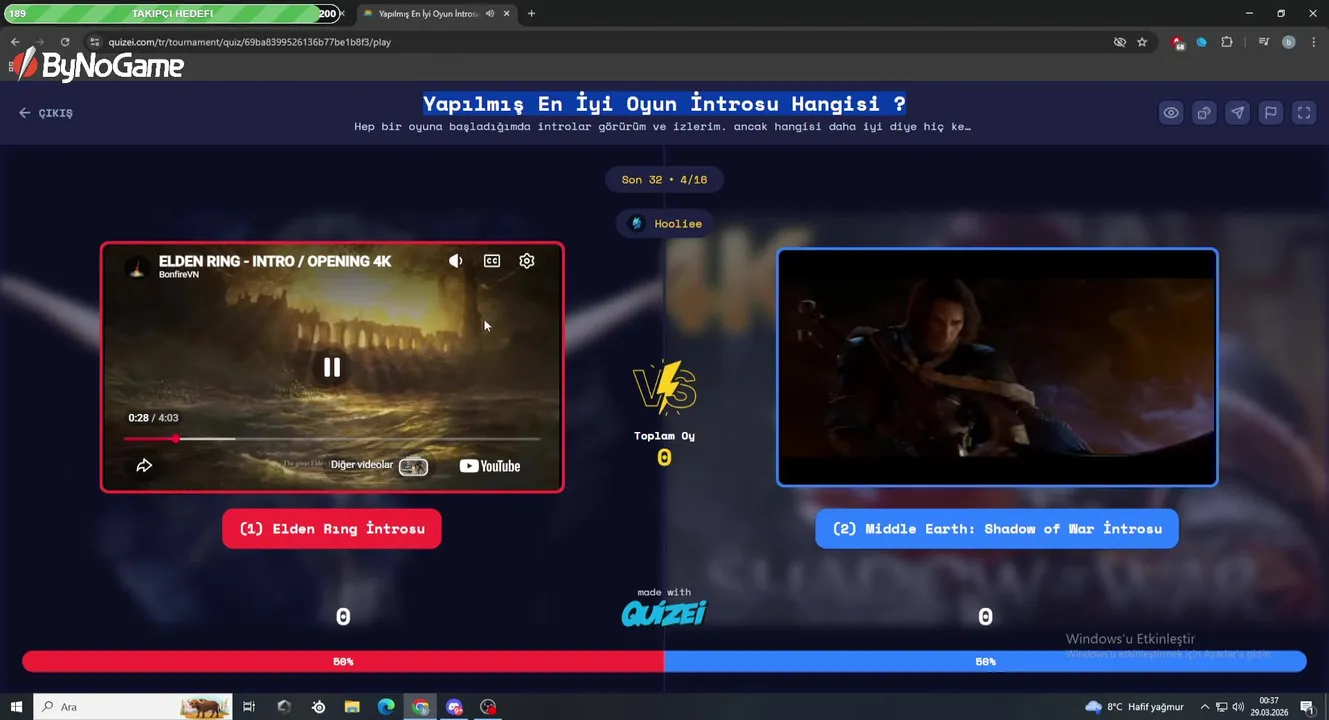This screenshot has height=720, width=1329.
Task: Click the Son 32 • 4/16 round indicator
Action: [x=664, y=180]
